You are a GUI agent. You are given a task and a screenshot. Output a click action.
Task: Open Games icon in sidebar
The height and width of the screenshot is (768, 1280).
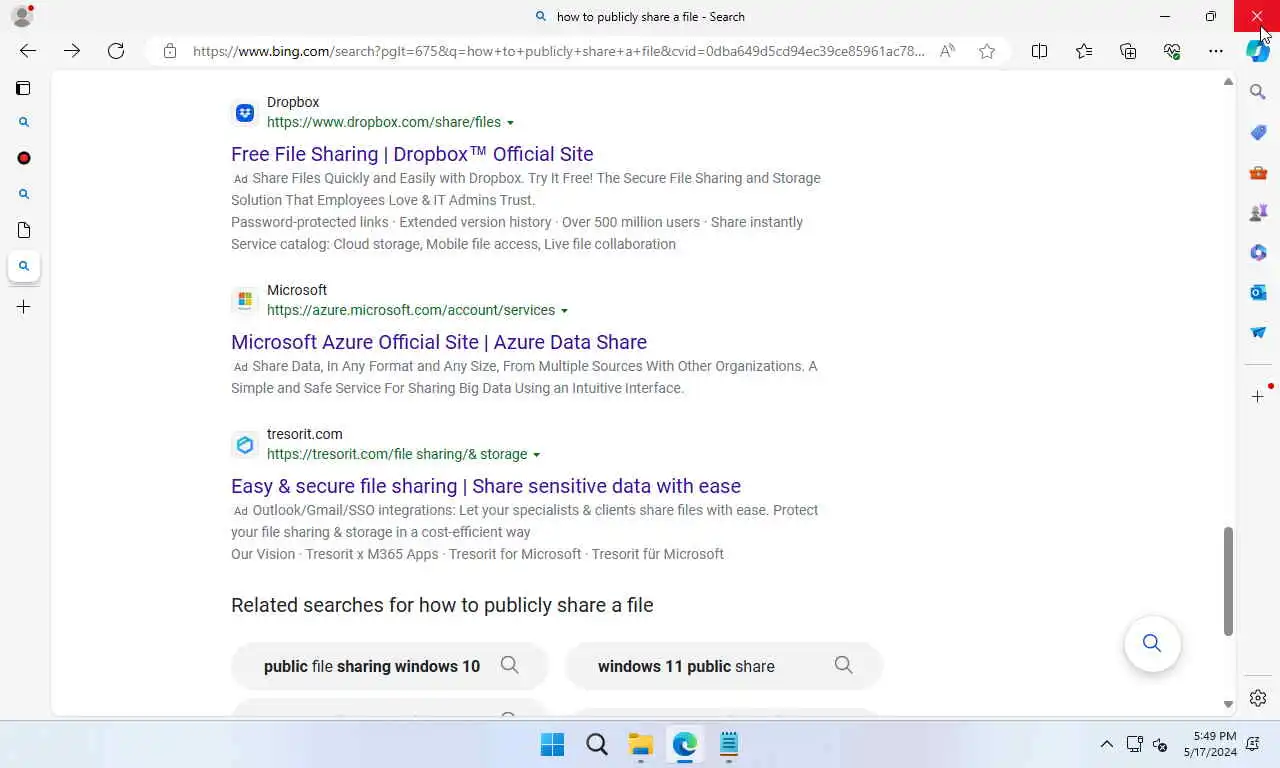click(x=1258, y=212)
